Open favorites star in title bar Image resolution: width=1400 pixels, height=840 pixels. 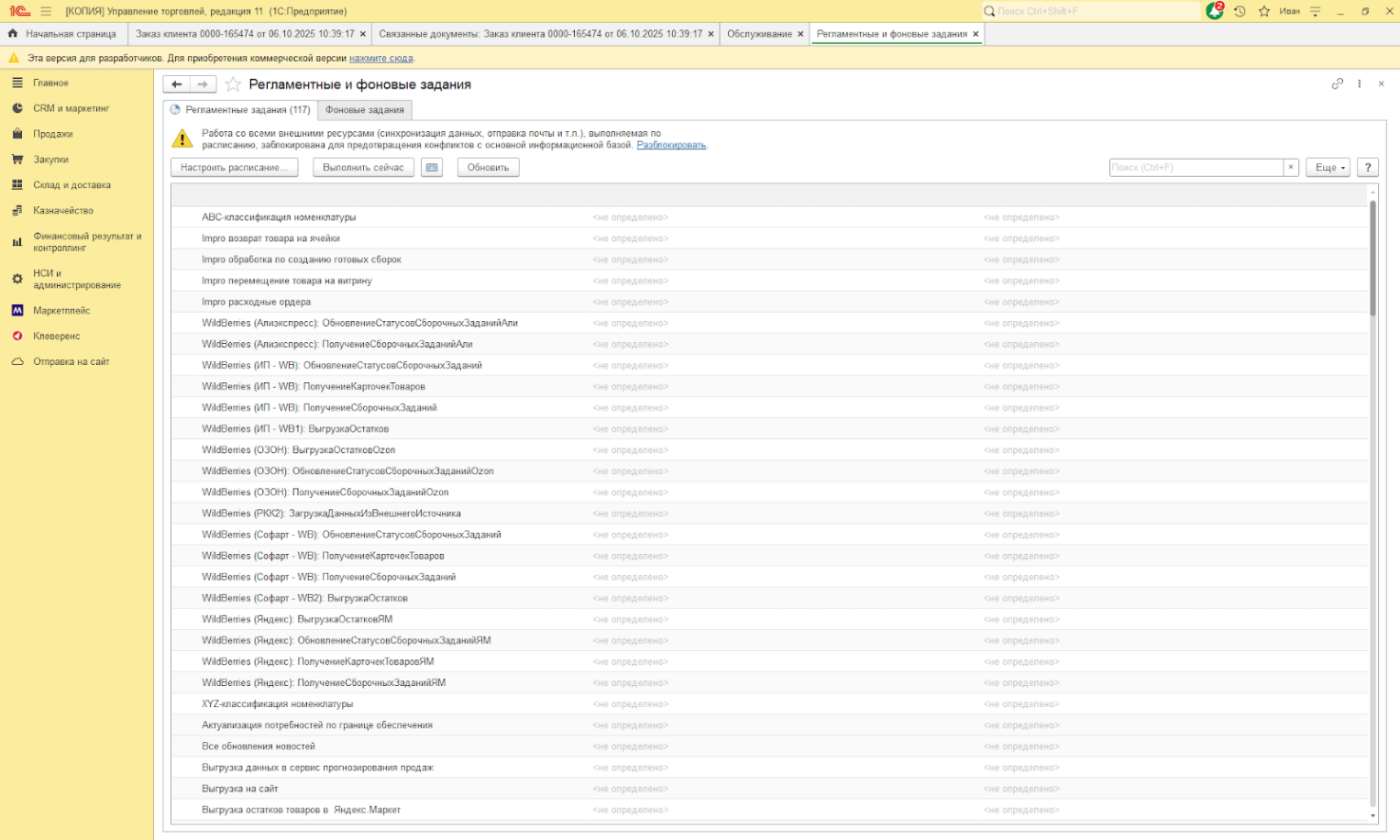pos(1264,11)
